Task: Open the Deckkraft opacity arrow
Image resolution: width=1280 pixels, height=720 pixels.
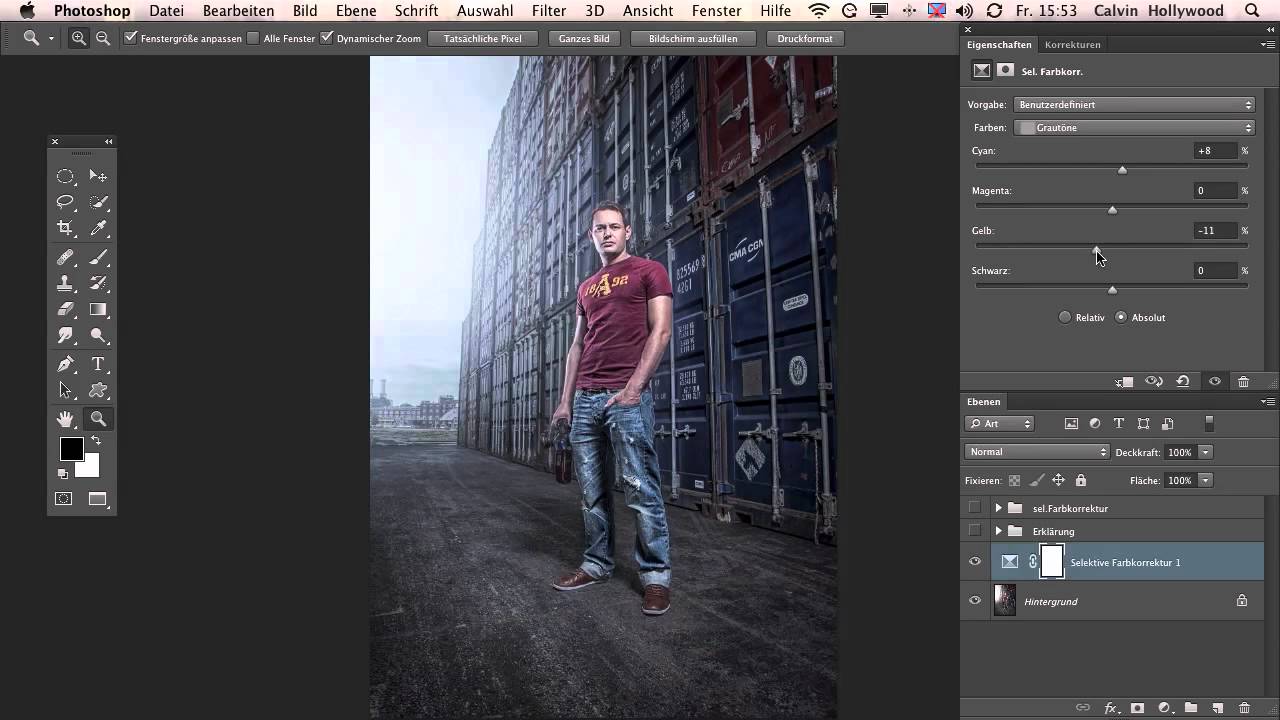Action: coord(1205,453)
